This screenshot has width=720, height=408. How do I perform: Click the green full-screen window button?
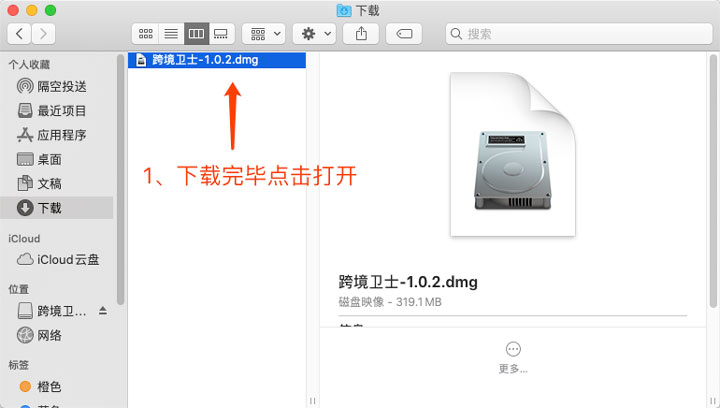click(x=51, y=10)
